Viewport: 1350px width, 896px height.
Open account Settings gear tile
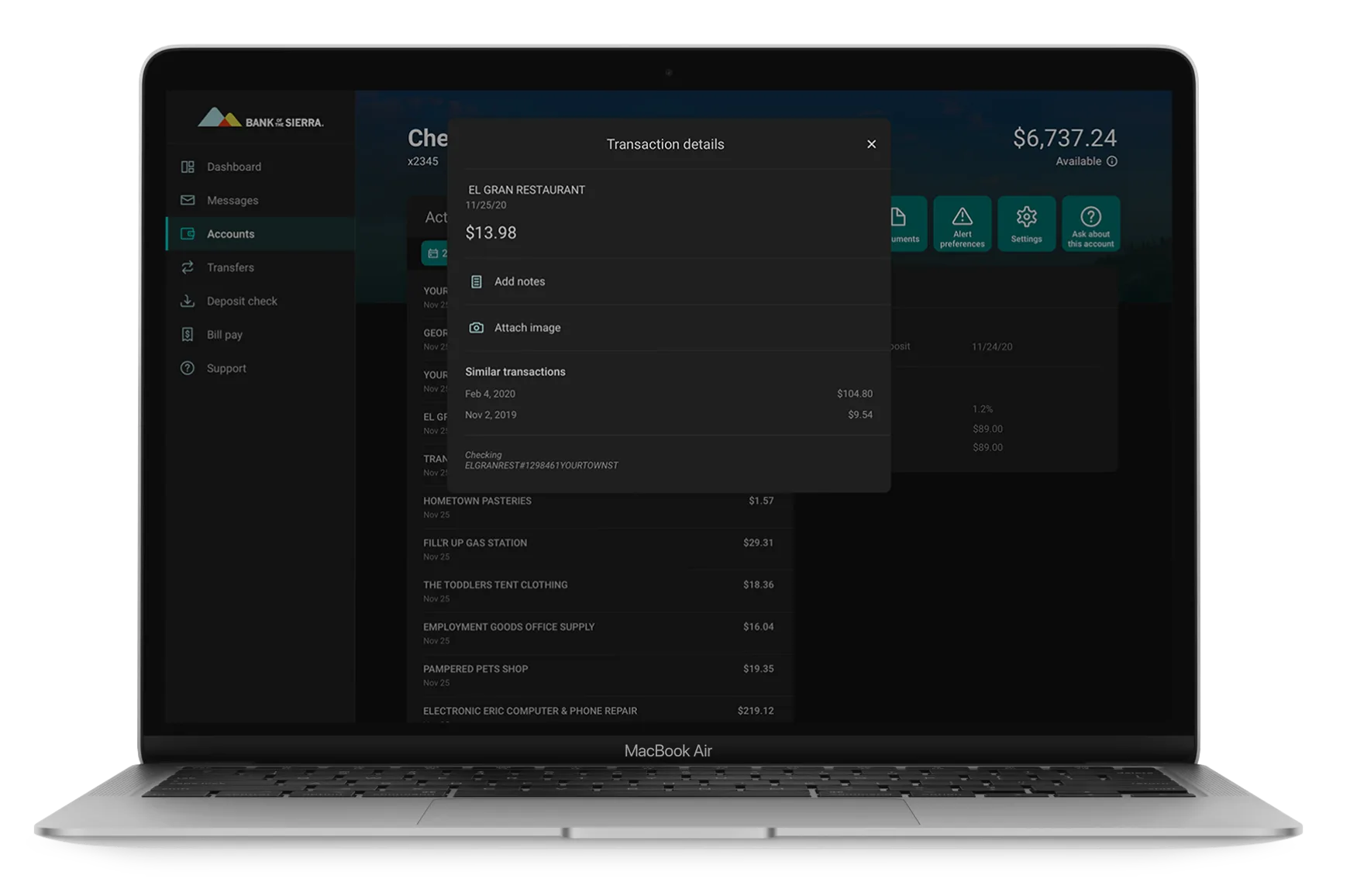[1026, 224]
